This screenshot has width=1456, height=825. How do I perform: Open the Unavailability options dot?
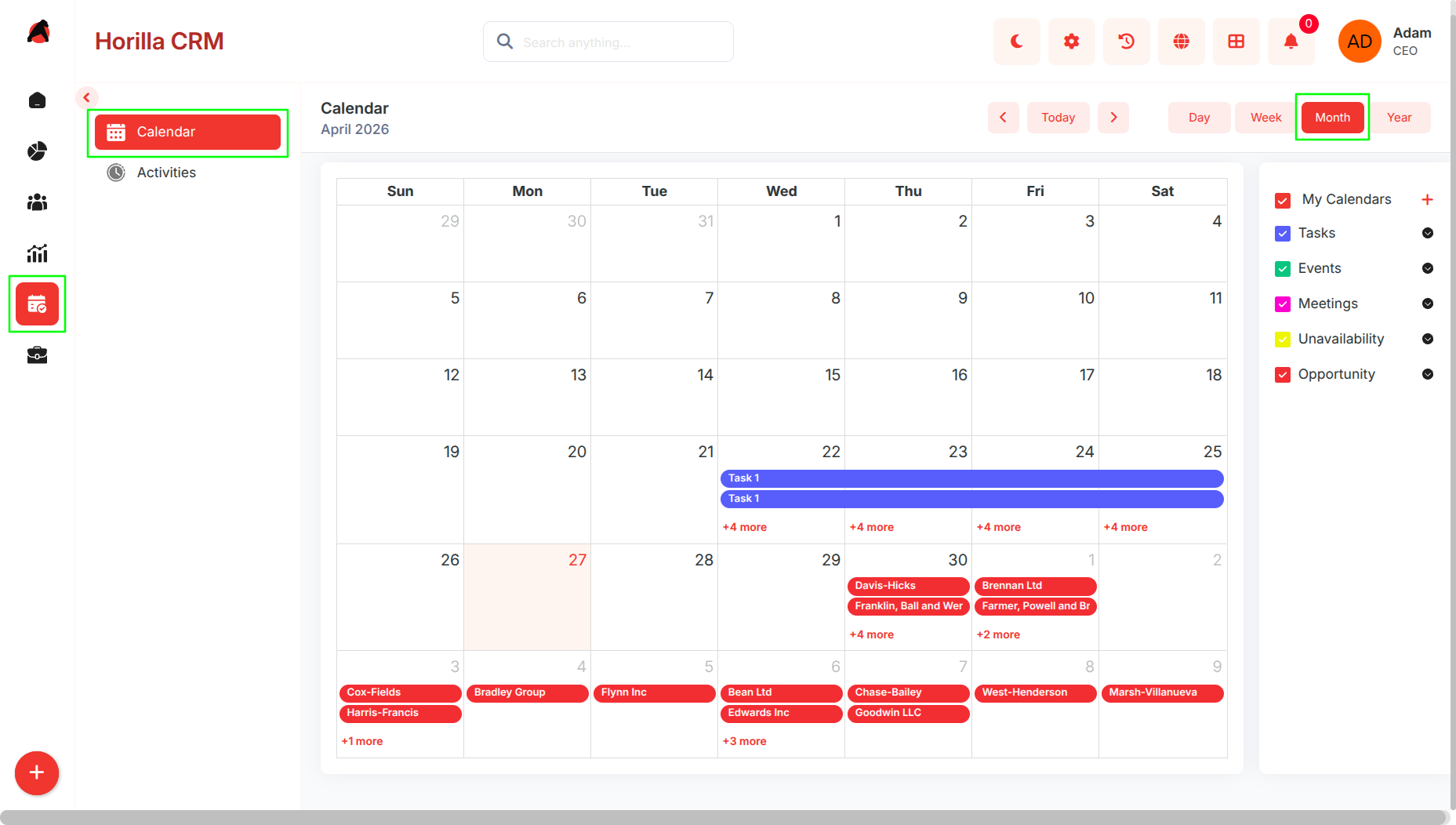click(1428, 339)
